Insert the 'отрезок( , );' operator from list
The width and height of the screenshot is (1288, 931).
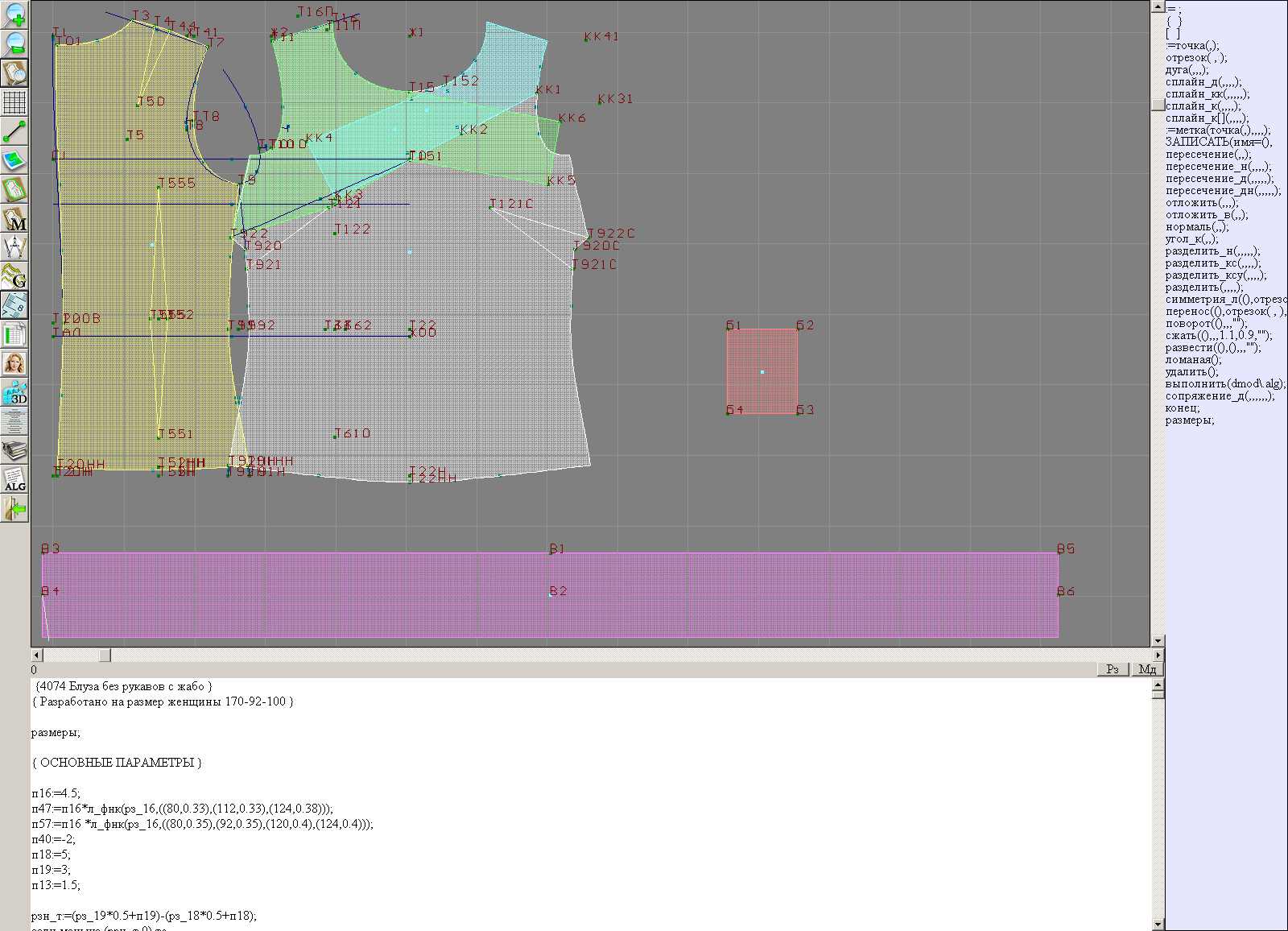point(1196,58)
